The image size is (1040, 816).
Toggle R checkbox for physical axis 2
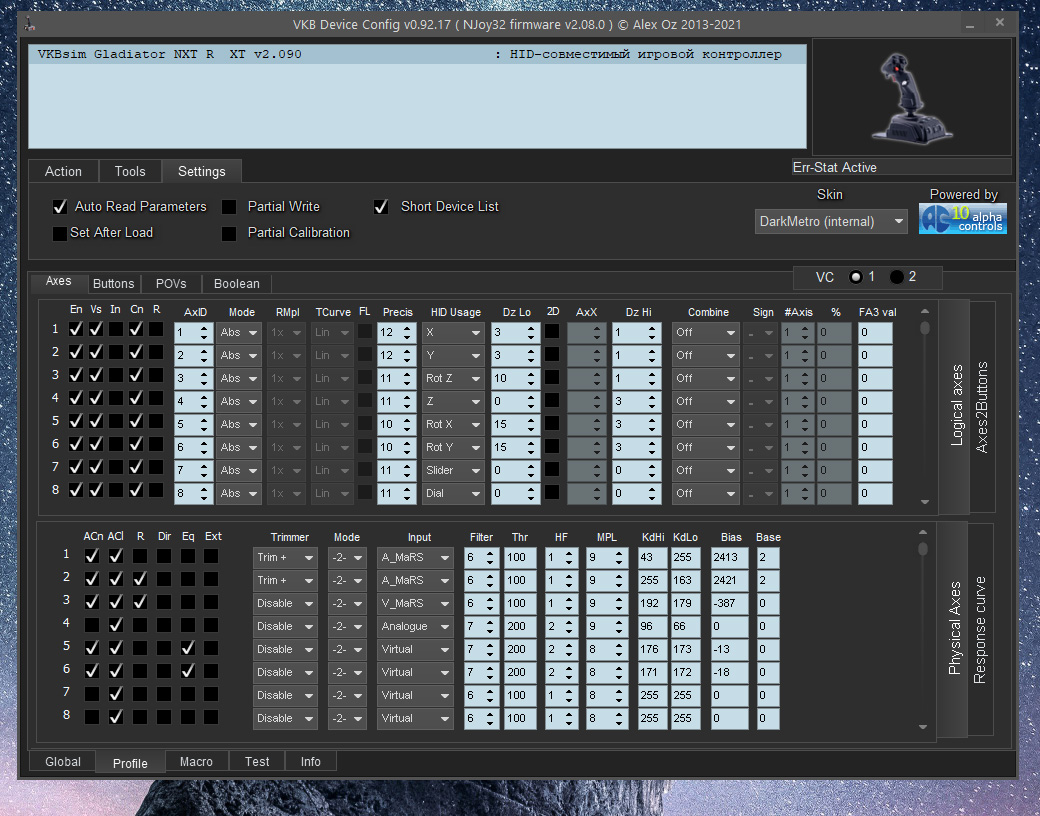pyautogui.click(x=140, y=579)
